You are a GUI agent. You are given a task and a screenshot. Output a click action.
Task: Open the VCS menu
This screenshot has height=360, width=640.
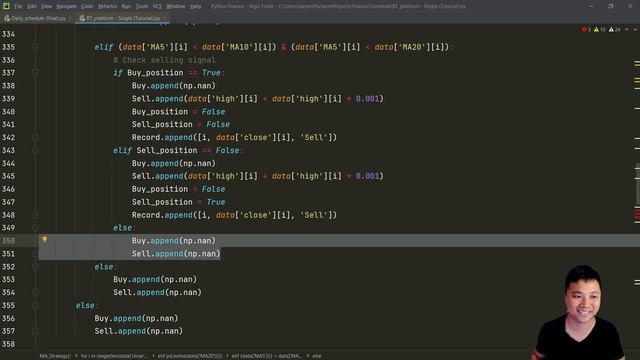pyautogui.click(x=157, y=6)
